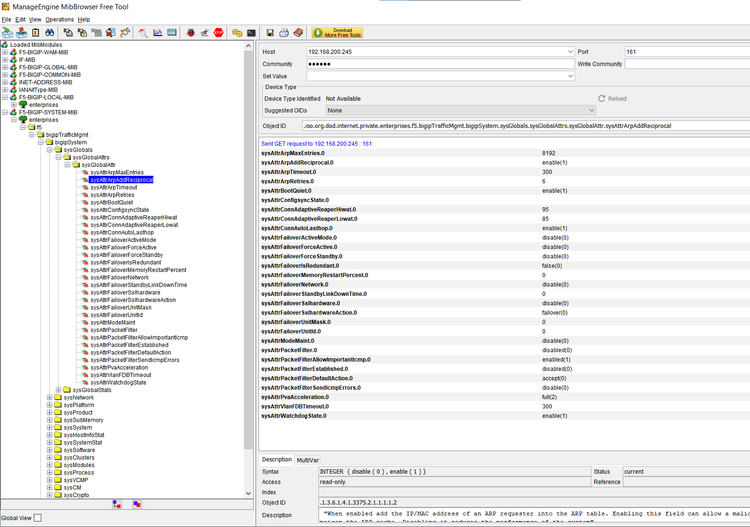Open the Operations menu
Screen dimensions: 750x527
59,19
